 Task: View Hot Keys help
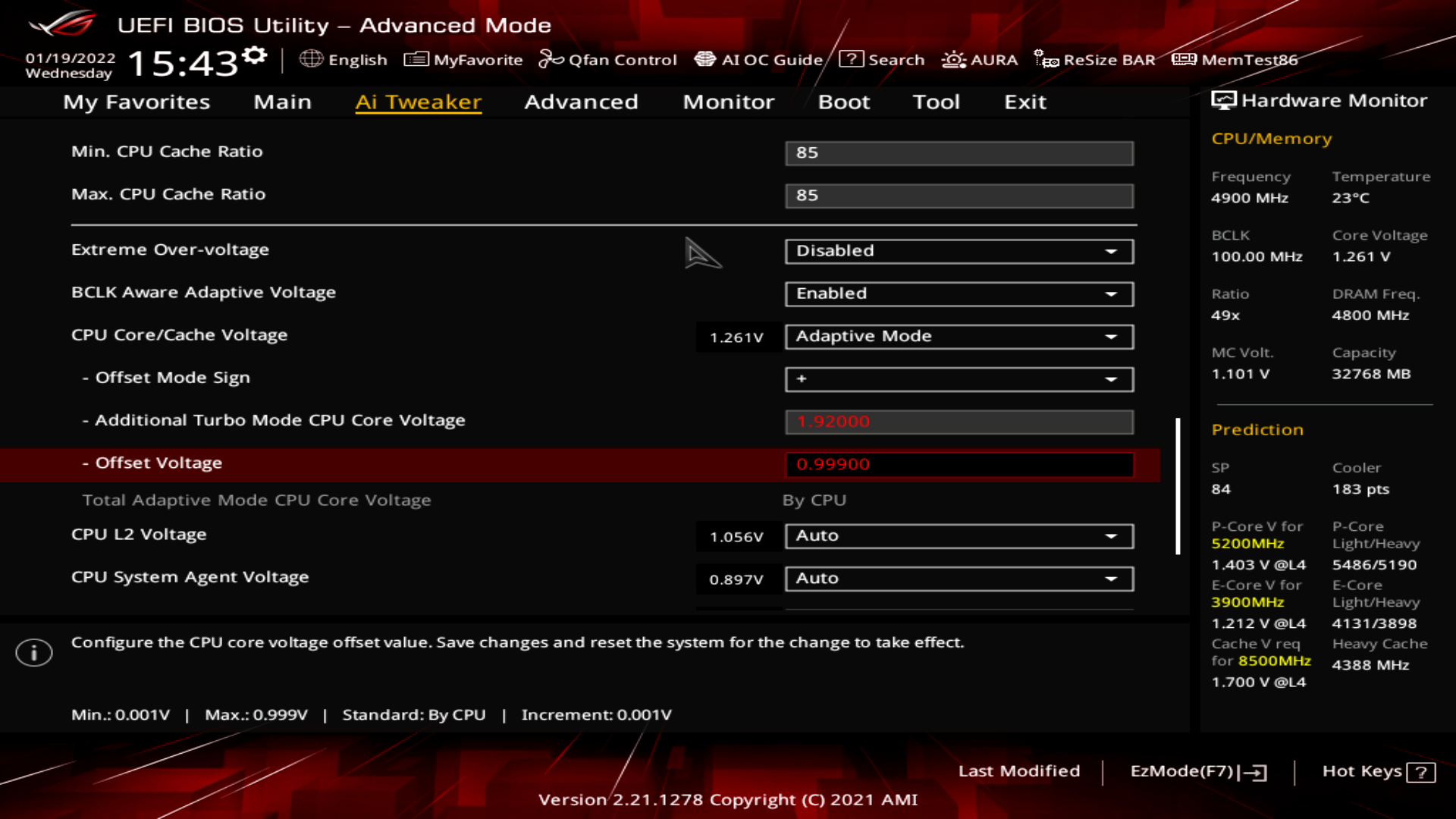(x=1378, y=771)
